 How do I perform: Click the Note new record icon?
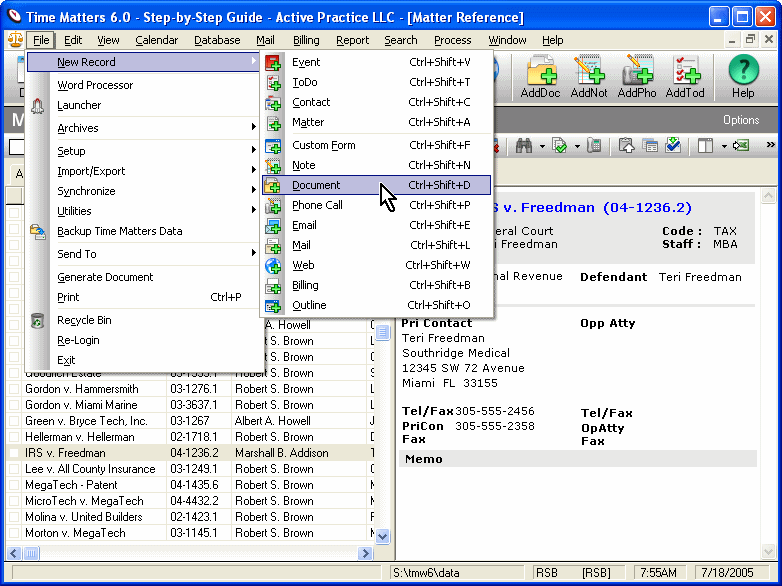pyautogui.click(x=273, y=165)
